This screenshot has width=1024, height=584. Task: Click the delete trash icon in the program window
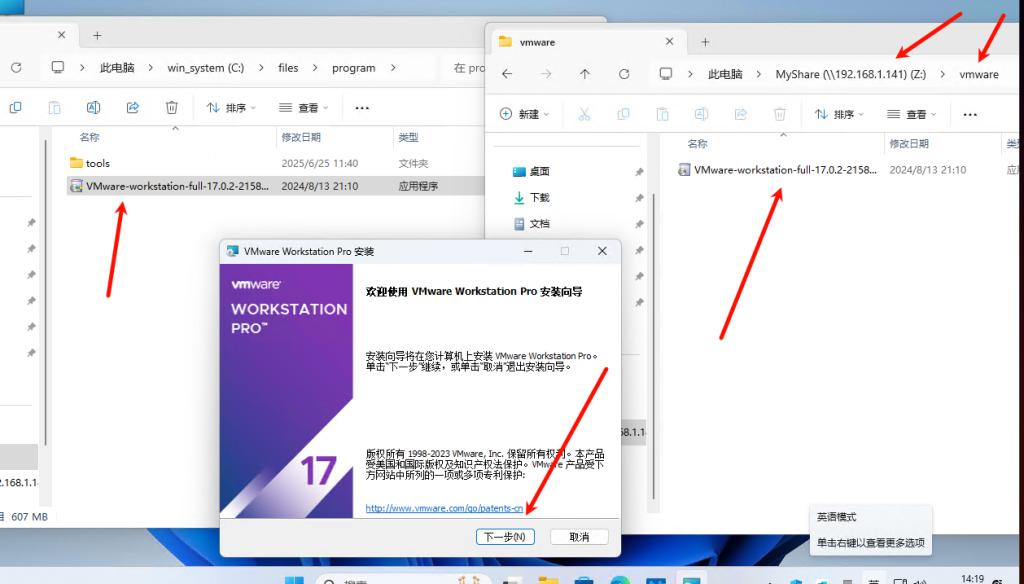(172, 108)
